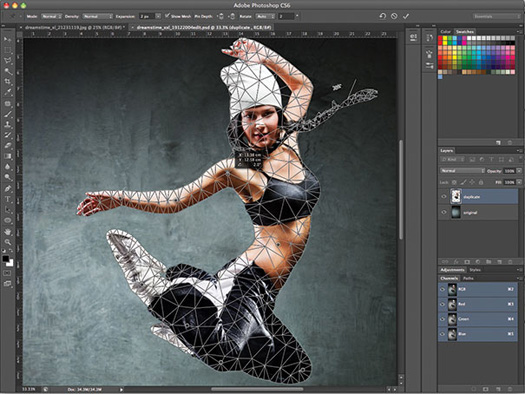This screenshot has height=394, width=525.
Task: Switch to the first dreamstime jpg document tab
Action: coord(73,27)
